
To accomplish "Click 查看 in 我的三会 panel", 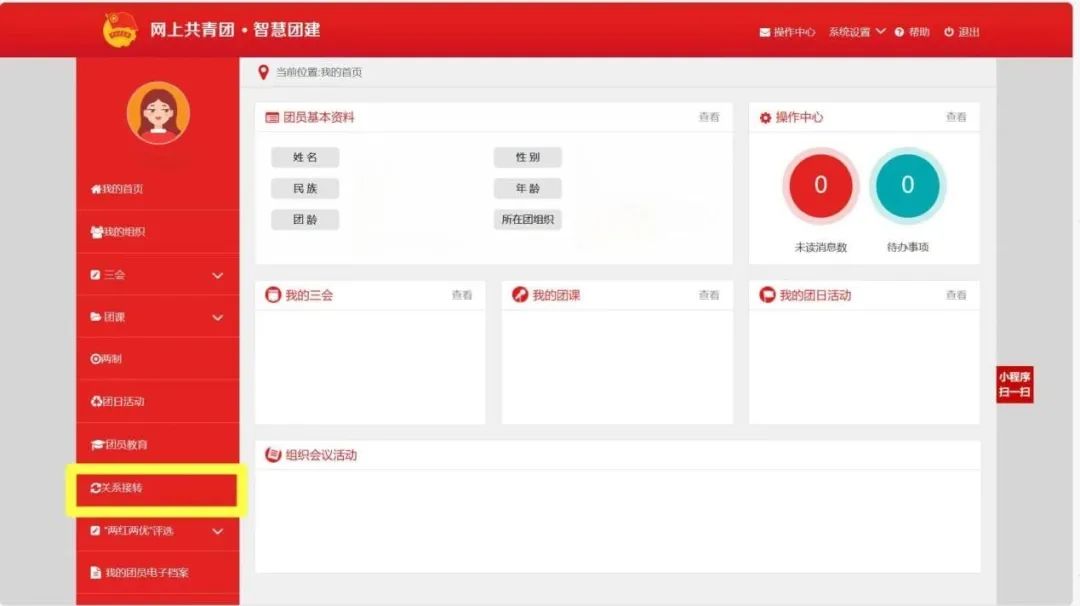I will [461, 295].
